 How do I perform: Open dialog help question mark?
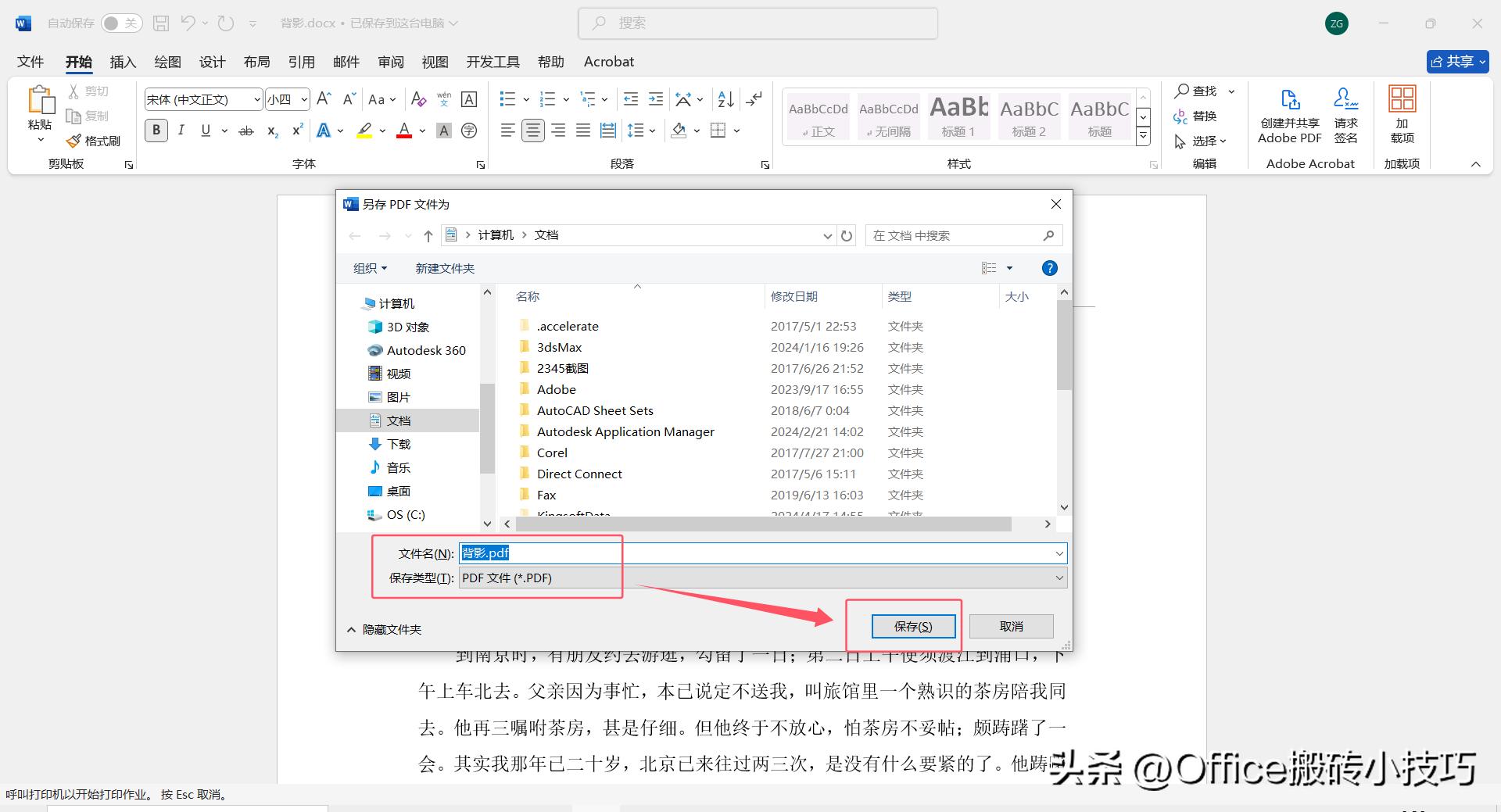pos(1050,268)
